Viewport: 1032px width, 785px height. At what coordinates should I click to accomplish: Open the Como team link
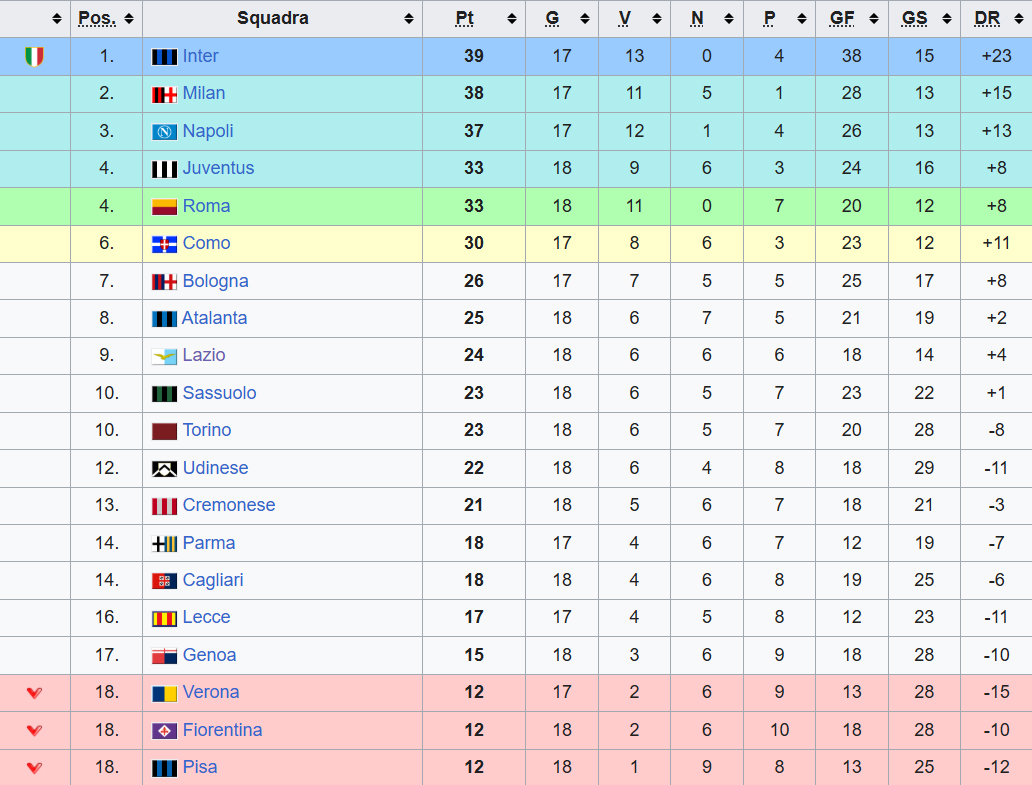206,244
